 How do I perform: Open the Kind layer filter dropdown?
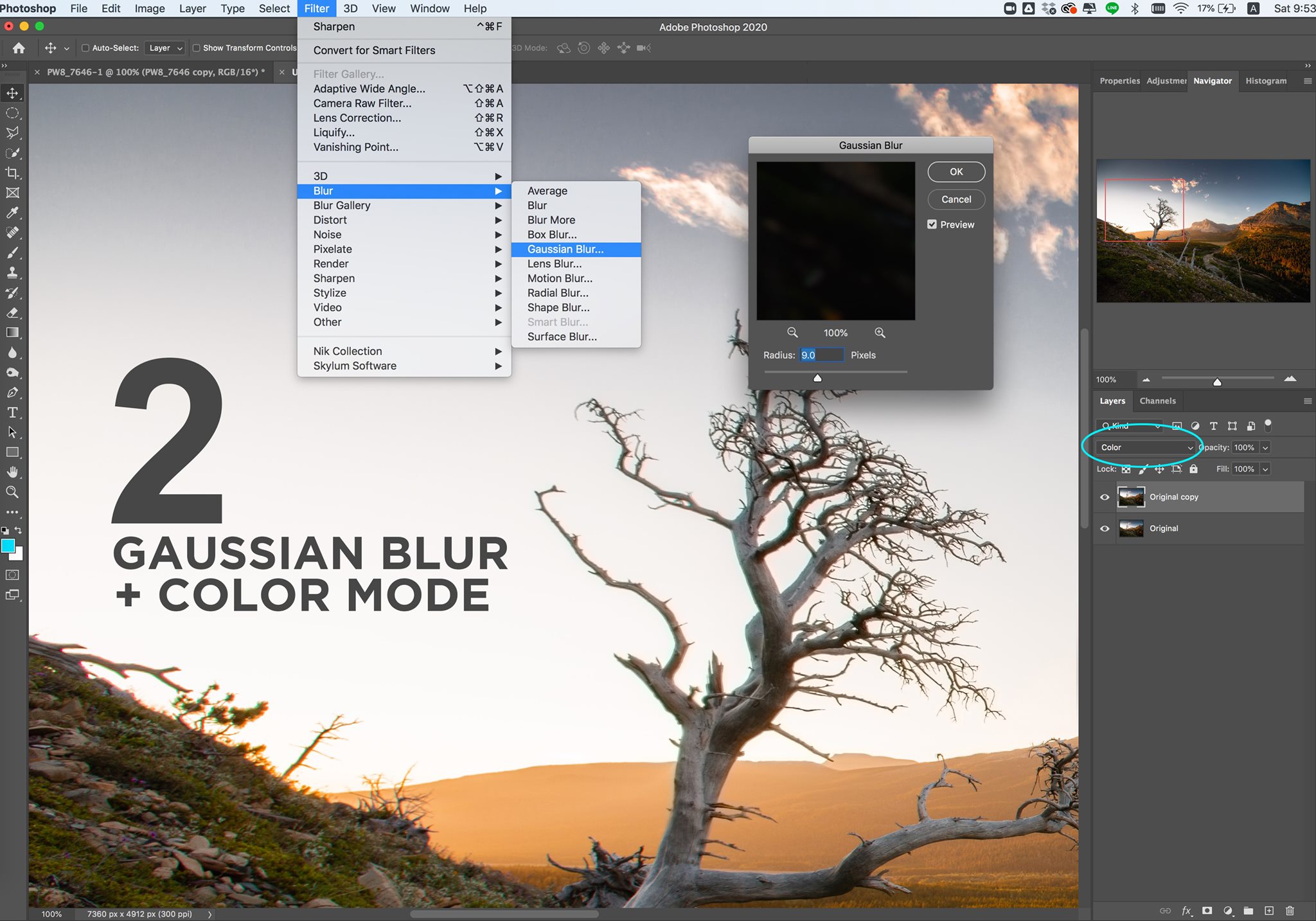pos(1130,426)
